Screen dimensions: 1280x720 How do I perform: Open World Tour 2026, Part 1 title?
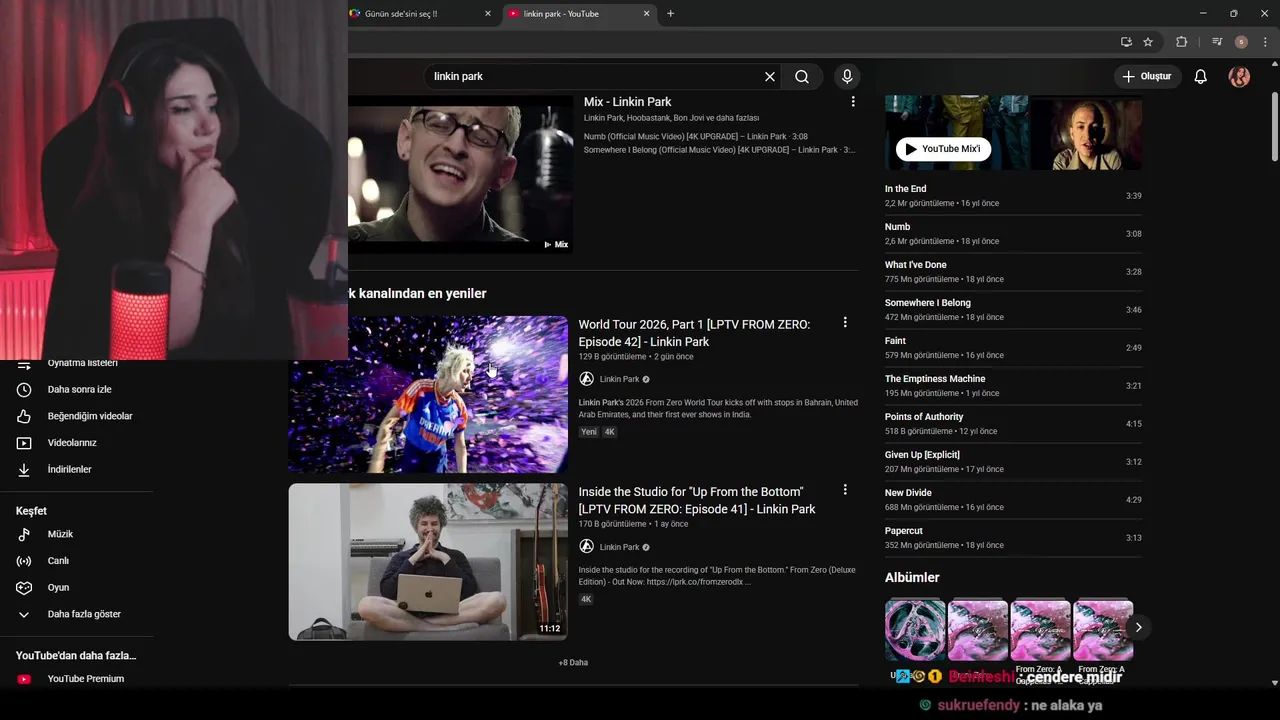click(694, 333)
